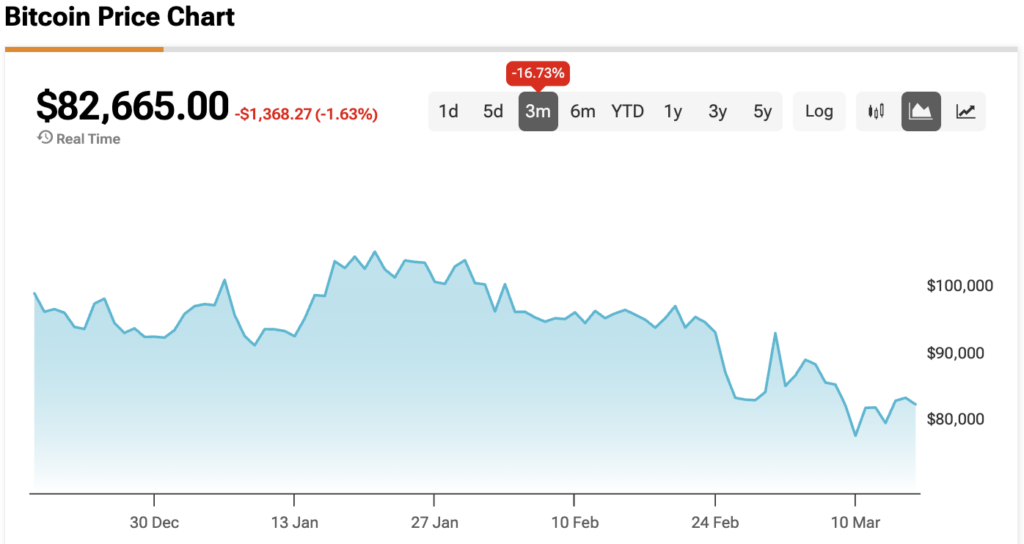Show the 6m price history
Screen dimensions: 1024x544
point(583,111)
